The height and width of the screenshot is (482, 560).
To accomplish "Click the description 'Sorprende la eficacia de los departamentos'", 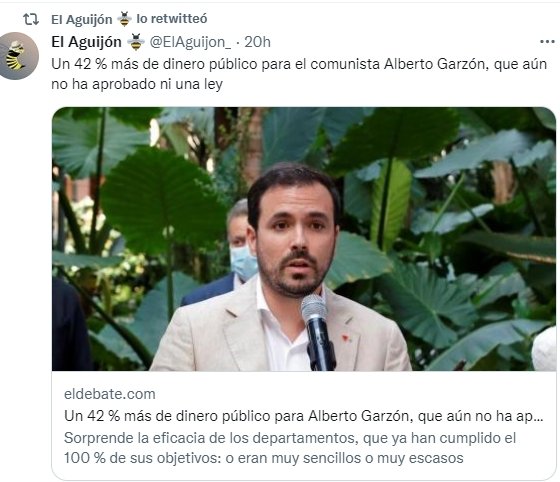I will coord(290,438).
